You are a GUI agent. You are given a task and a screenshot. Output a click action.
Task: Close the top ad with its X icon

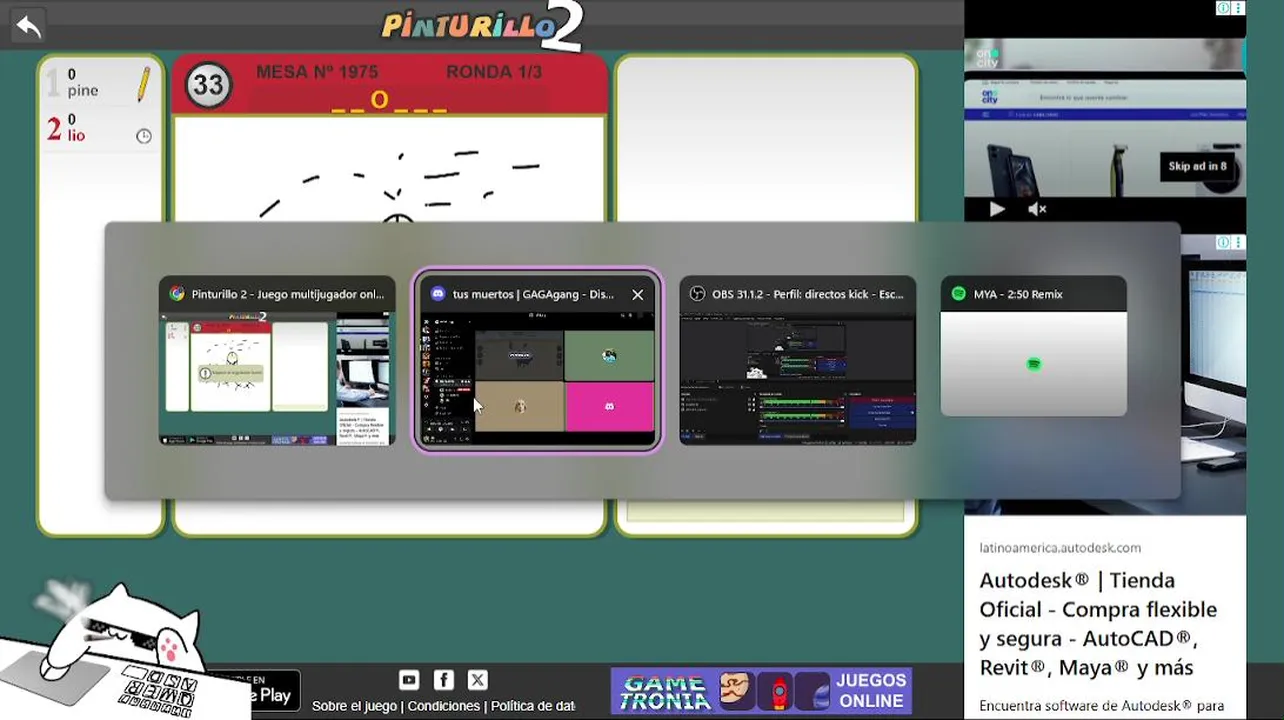pyautogui.click(x=1238, y=8)
